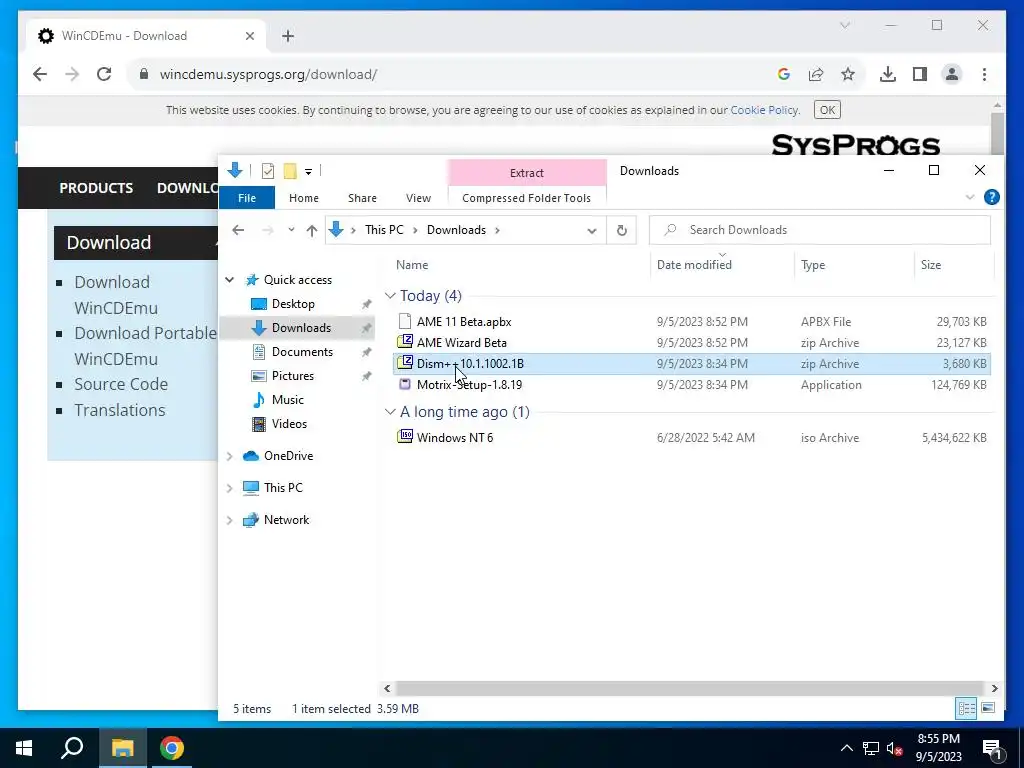Switch to Details view icon
The width and height of the screenshot is (1024, 768).
coord(967,708)
